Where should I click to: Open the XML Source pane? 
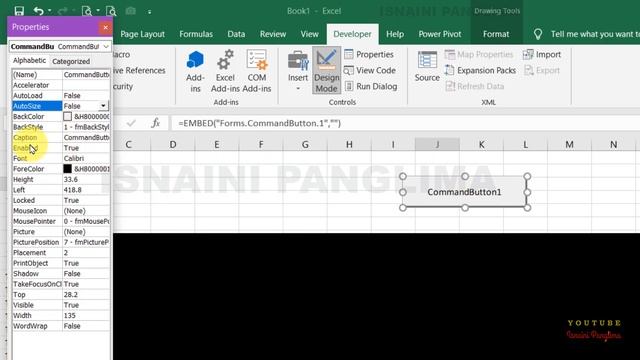427,67
